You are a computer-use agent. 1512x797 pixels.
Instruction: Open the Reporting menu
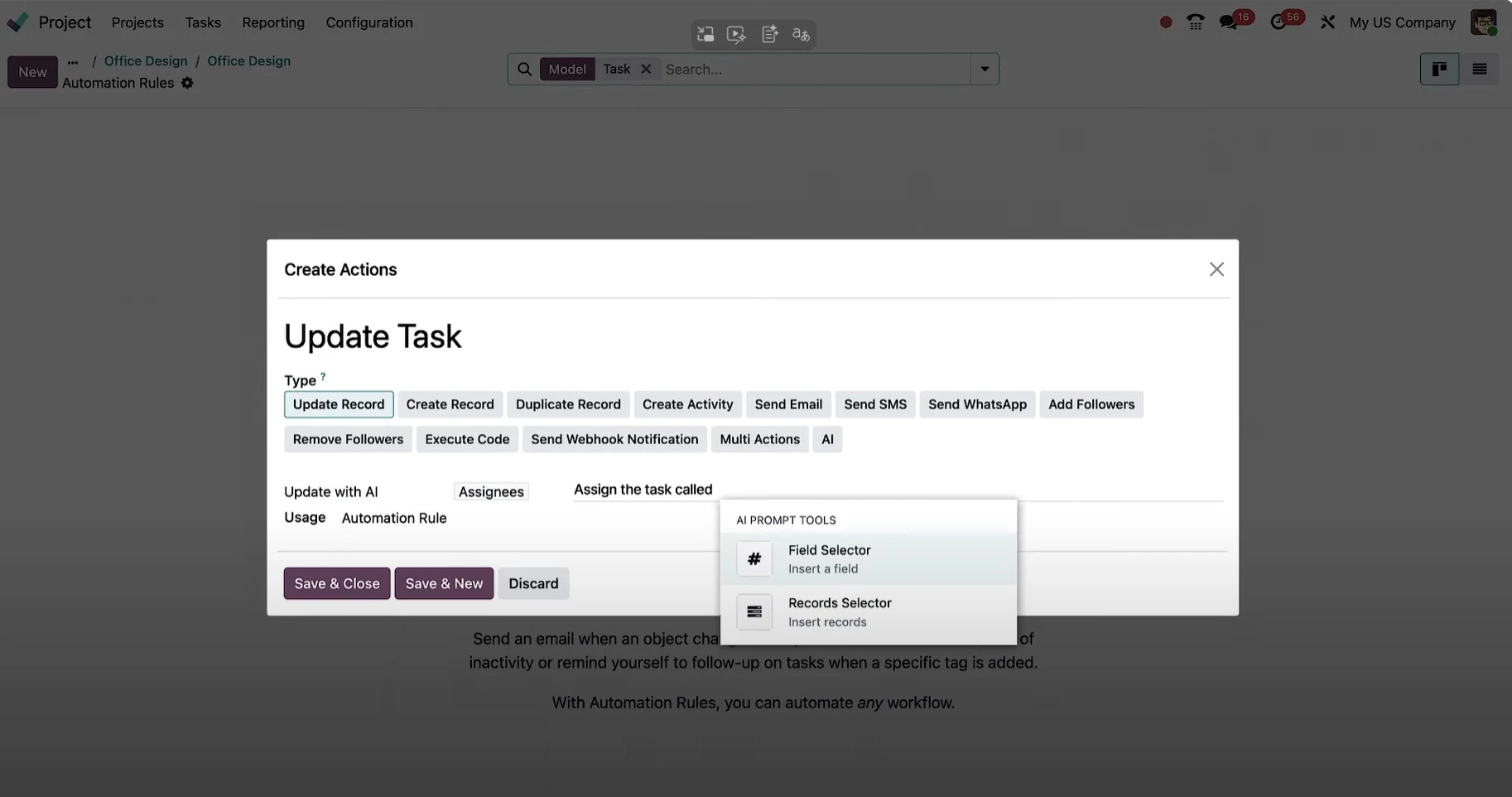click(272, 22)
